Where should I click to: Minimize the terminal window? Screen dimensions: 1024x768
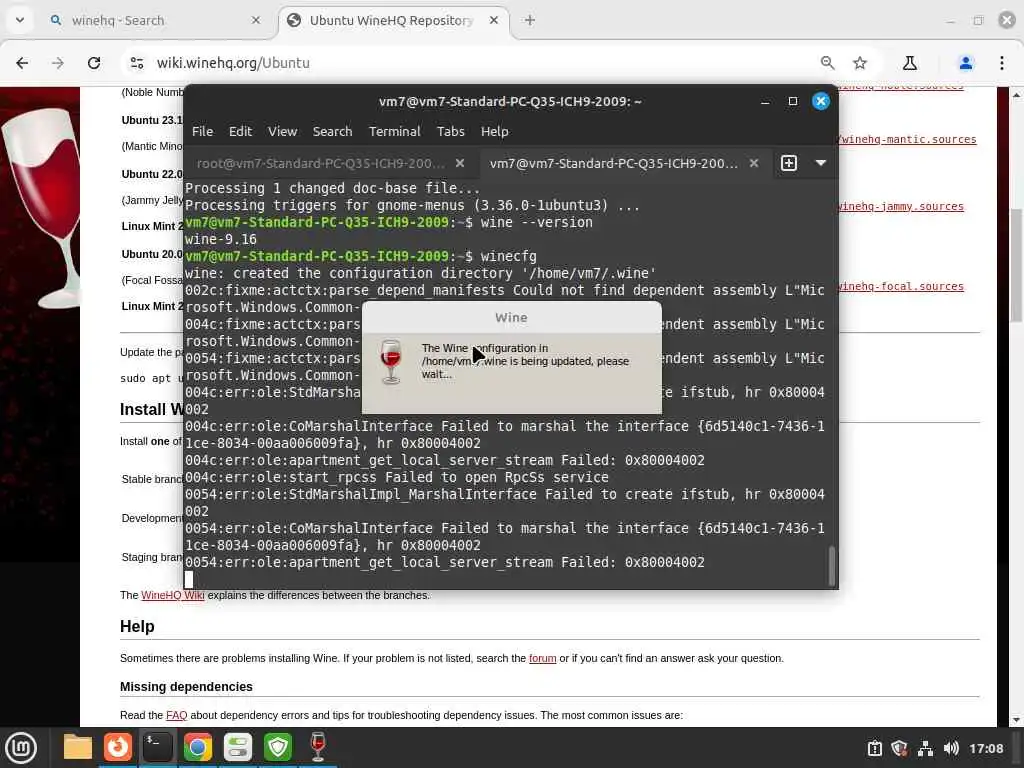pos(765,101)
